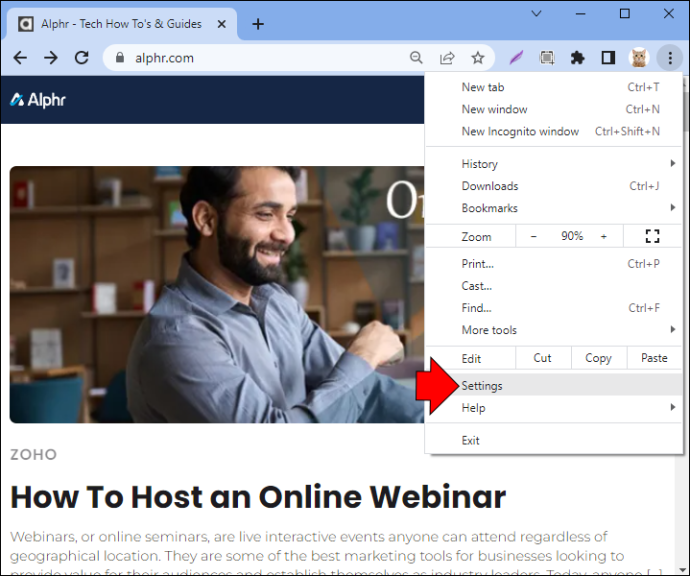Increase zoom with the plus button
Image resolution: width=690 pixels, height=576 pixels.
click(x=604, y=236)
